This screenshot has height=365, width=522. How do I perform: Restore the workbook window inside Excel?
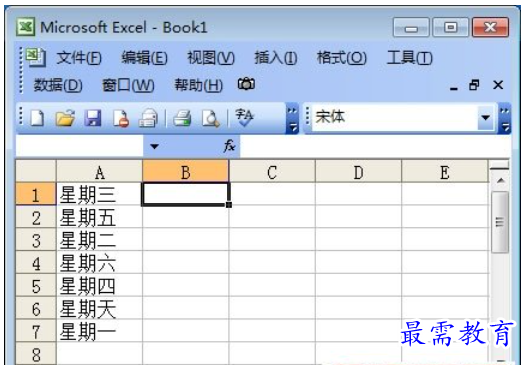pos(474,85)
